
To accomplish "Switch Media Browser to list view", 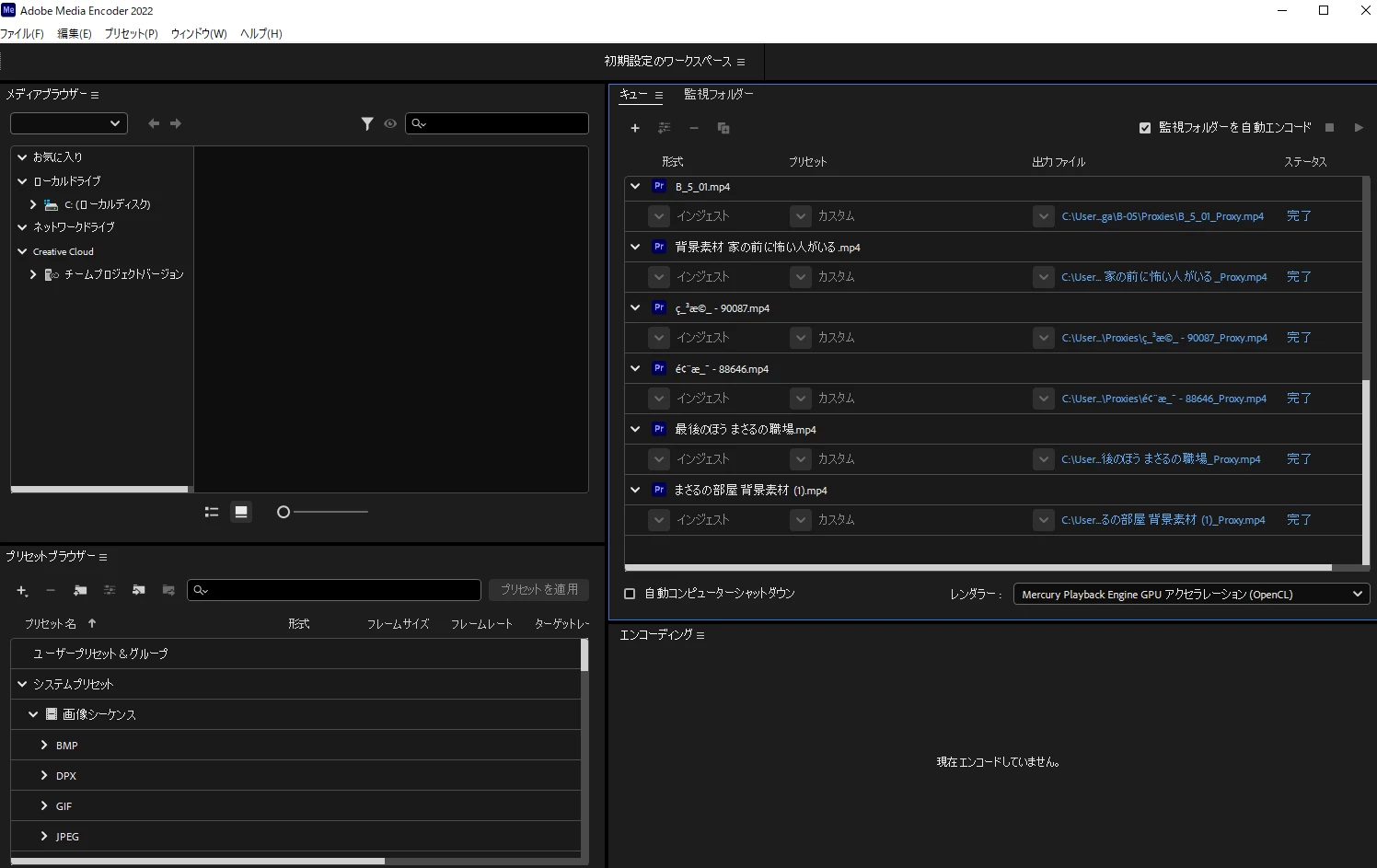I will [212, 512].
